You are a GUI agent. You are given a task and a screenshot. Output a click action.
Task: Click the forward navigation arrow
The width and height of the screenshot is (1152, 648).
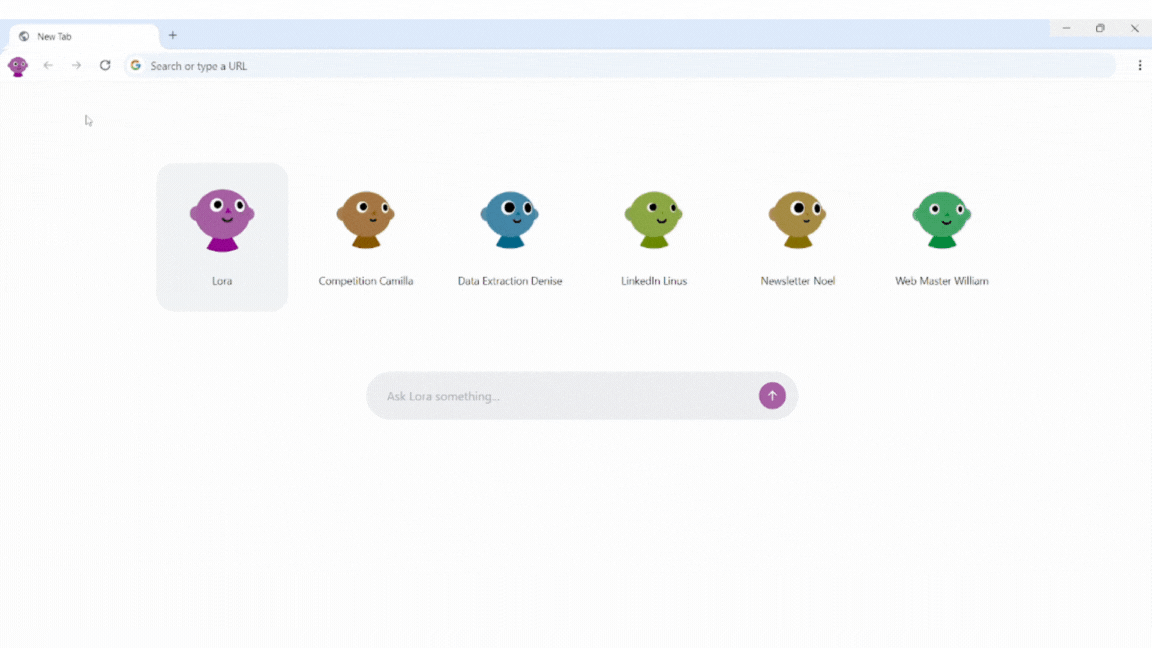(76, 65)
